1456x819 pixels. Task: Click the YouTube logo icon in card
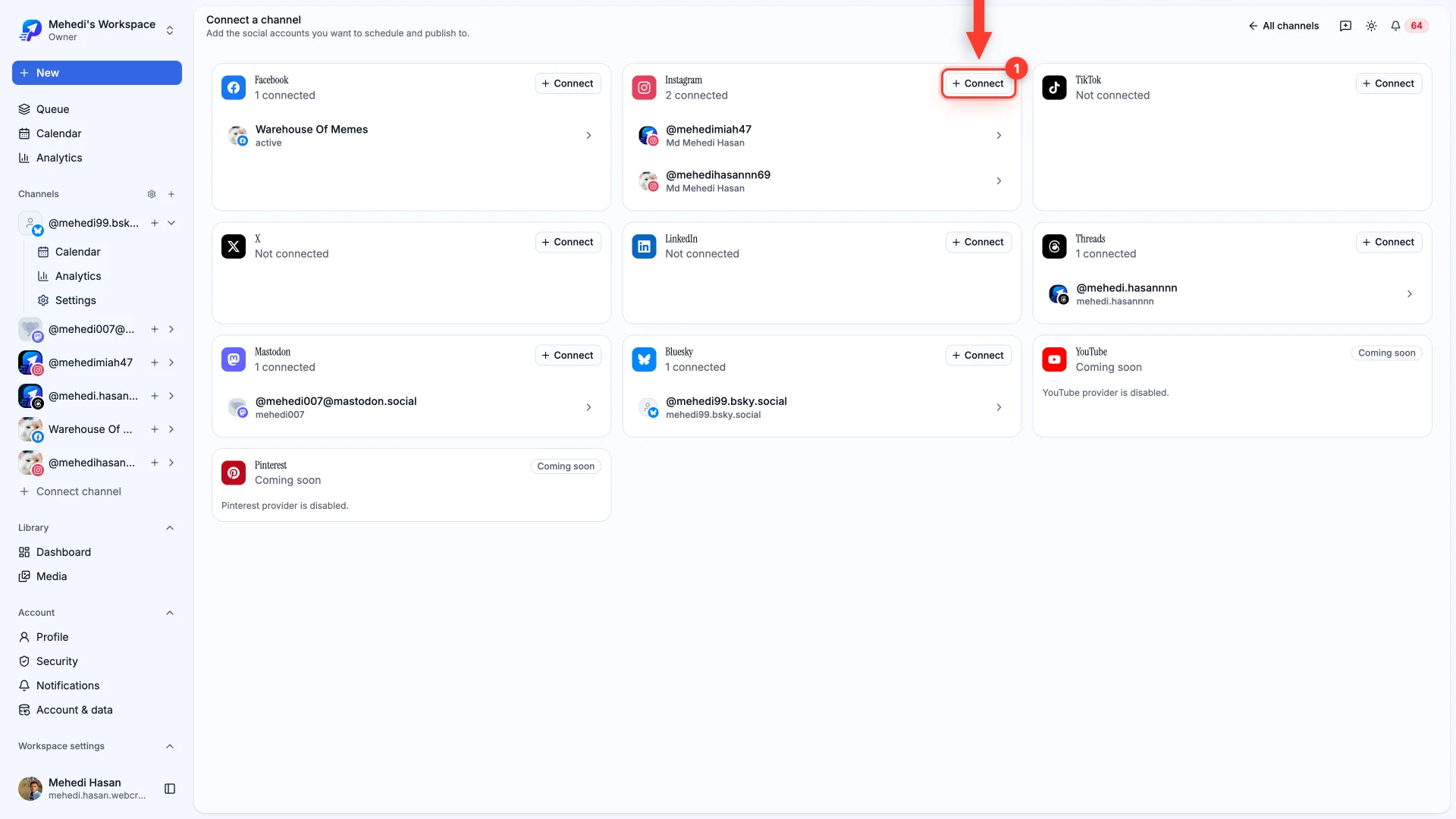pos(1054,359)
